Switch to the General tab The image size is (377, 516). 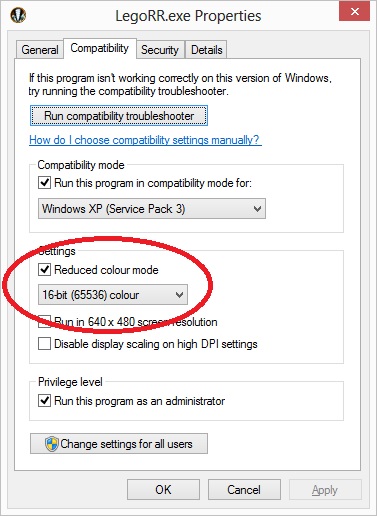(40, 50)
